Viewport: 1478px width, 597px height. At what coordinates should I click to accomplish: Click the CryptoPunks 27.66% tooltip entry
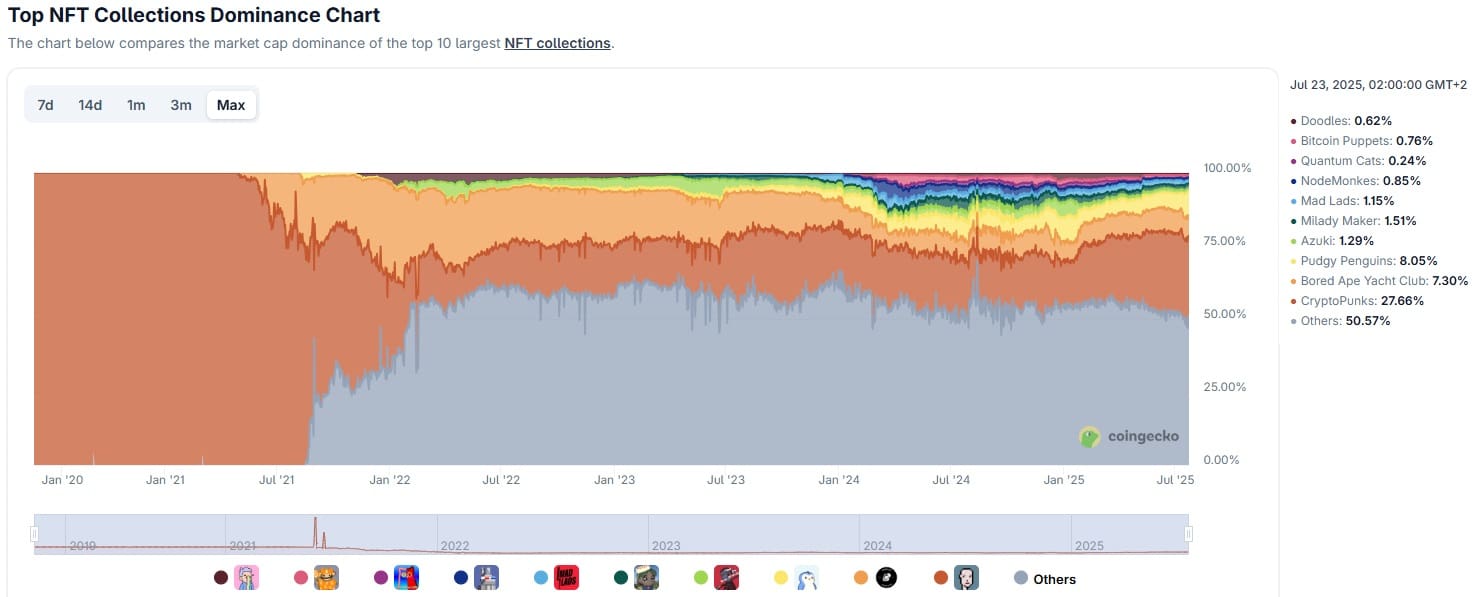coord(1357,301)
